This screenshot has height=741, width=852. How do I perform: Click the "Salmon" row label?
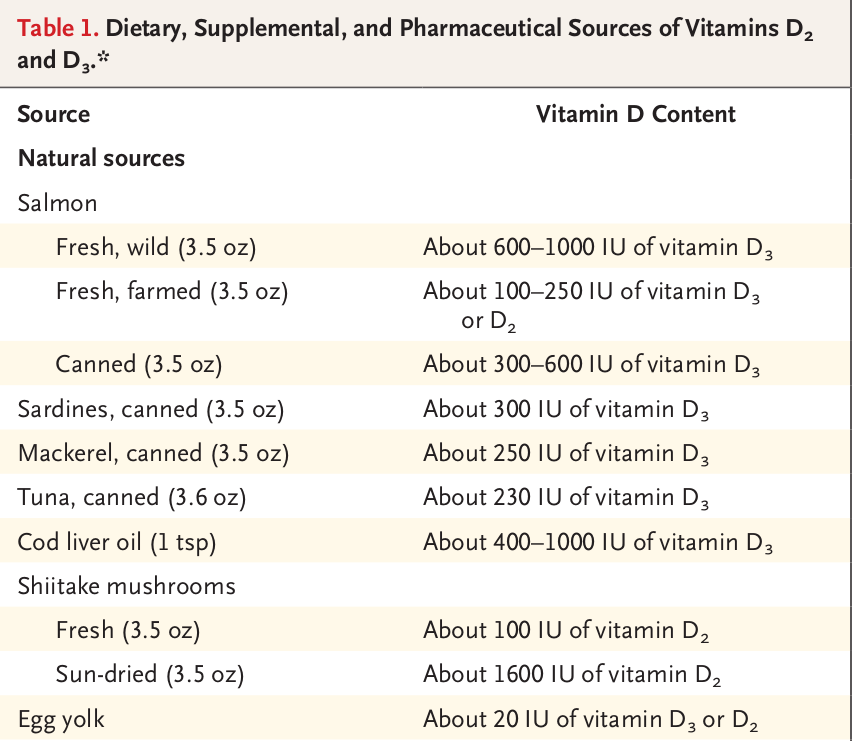[57, 203]
